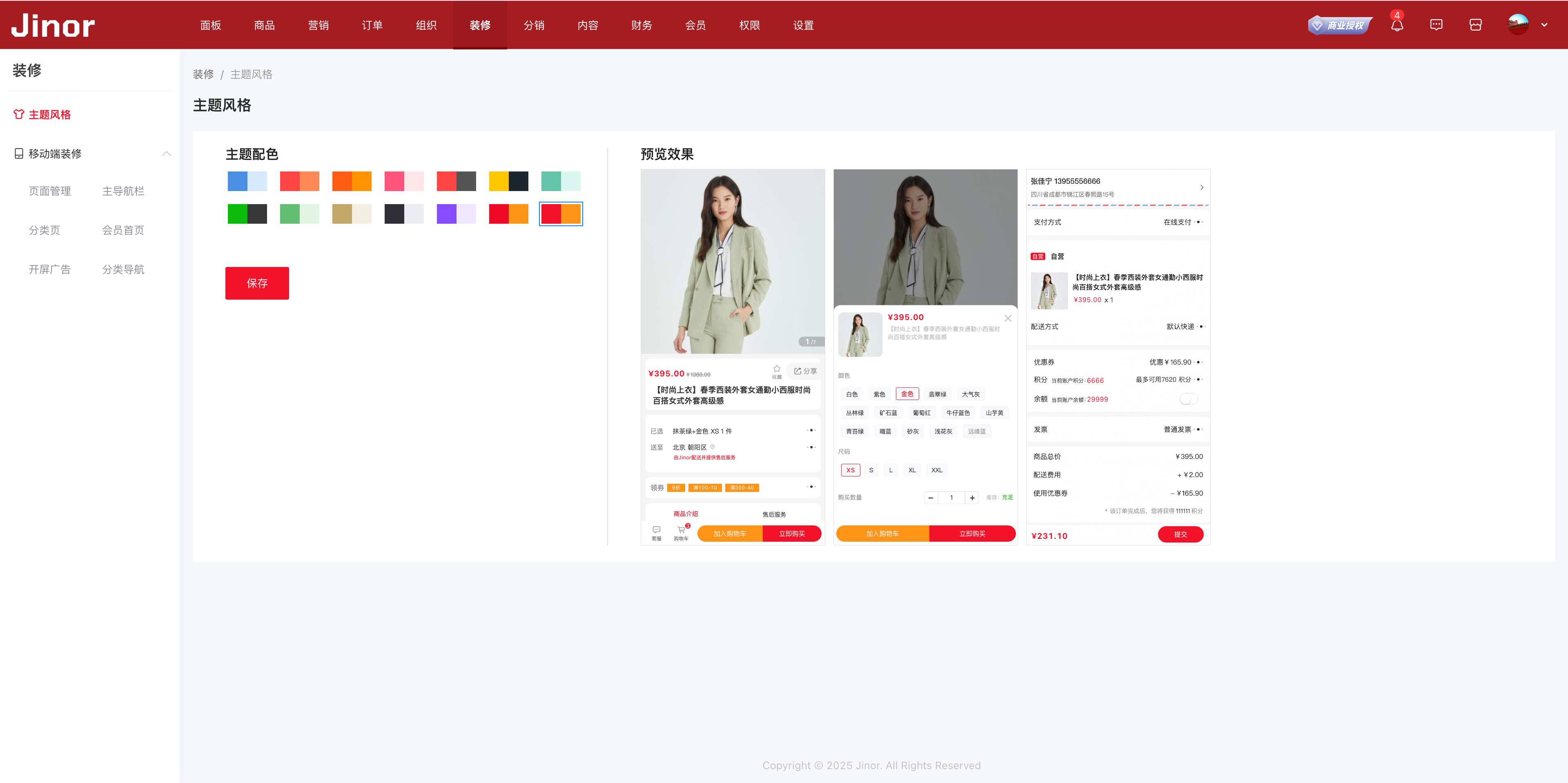
Task: Decrease purchase quantity with minus button
Action: pos(931,498)
